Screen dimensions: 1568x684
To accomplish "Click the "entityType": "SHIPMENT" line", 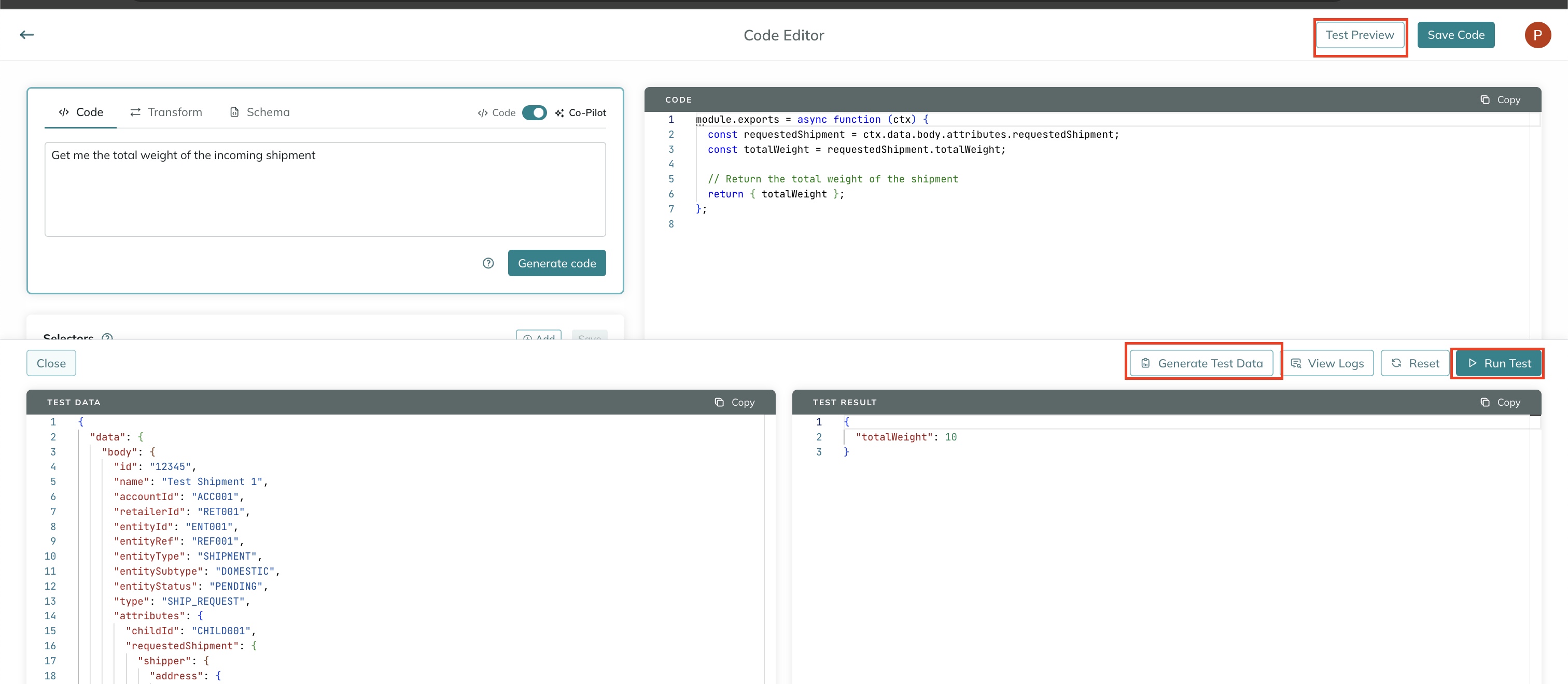I will [188, 556].
